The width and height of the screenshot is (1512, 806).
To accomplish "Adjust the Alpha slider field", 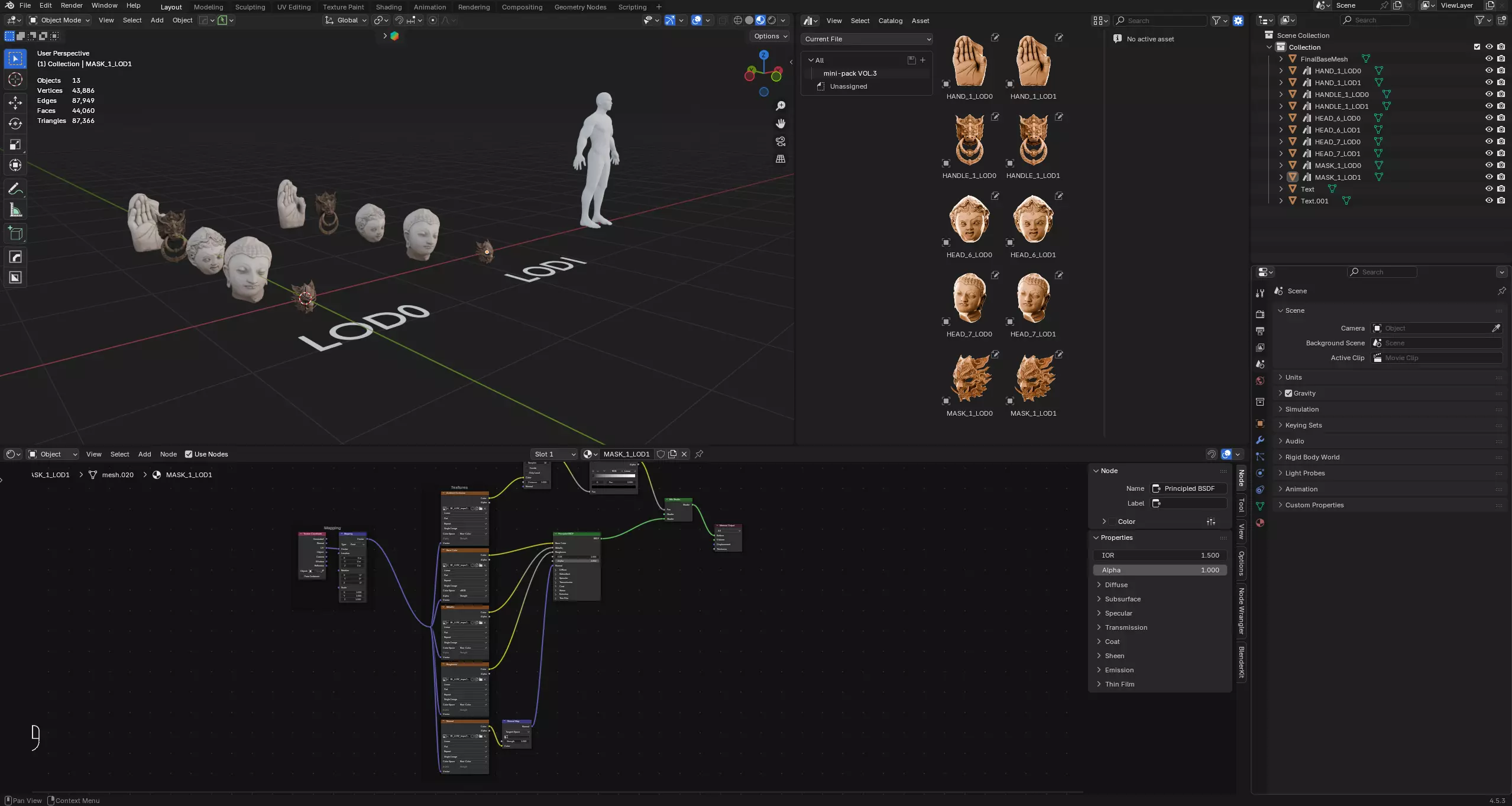I will point(1160,570).
